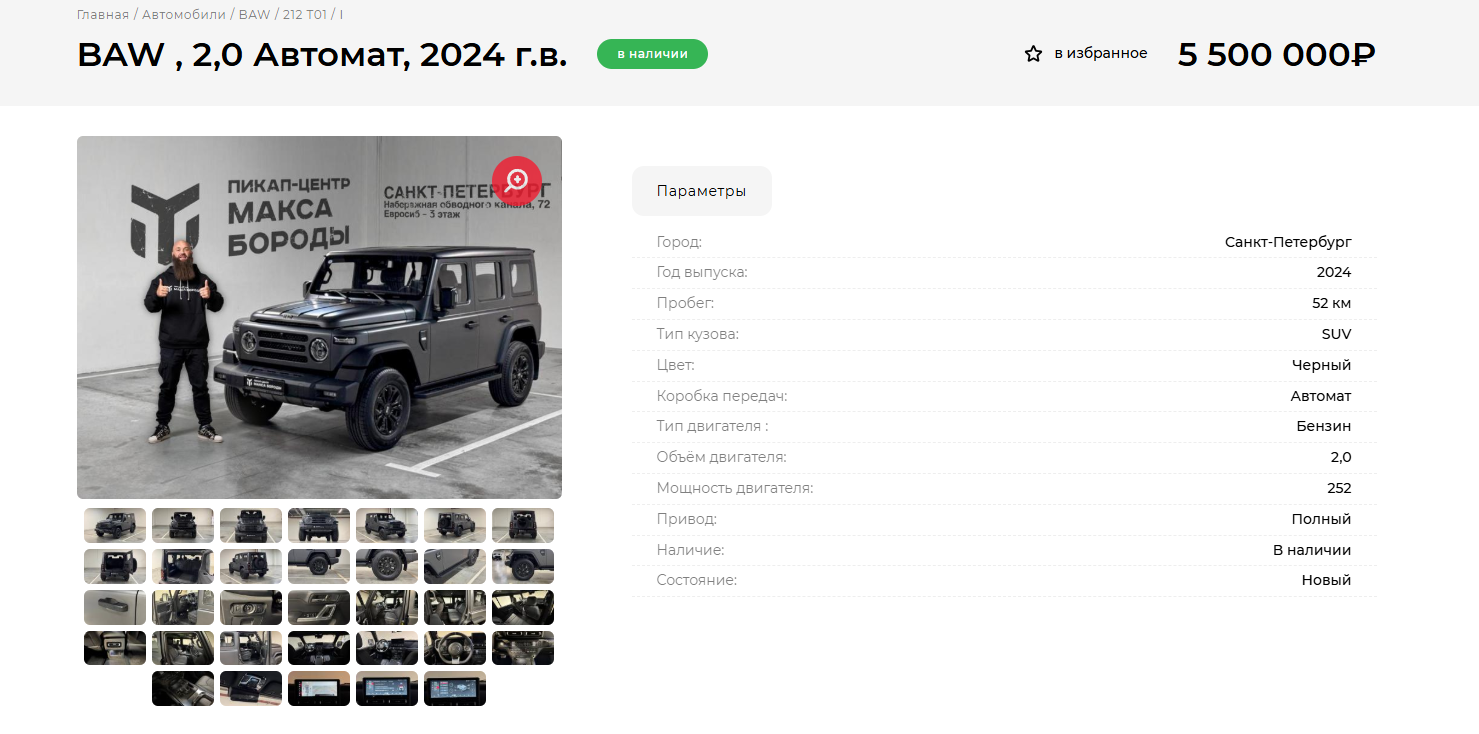Click the 'Наличие:' label
Viewport: 1479px width, 734px height.
pyautogui.click(x=690, y=550)
